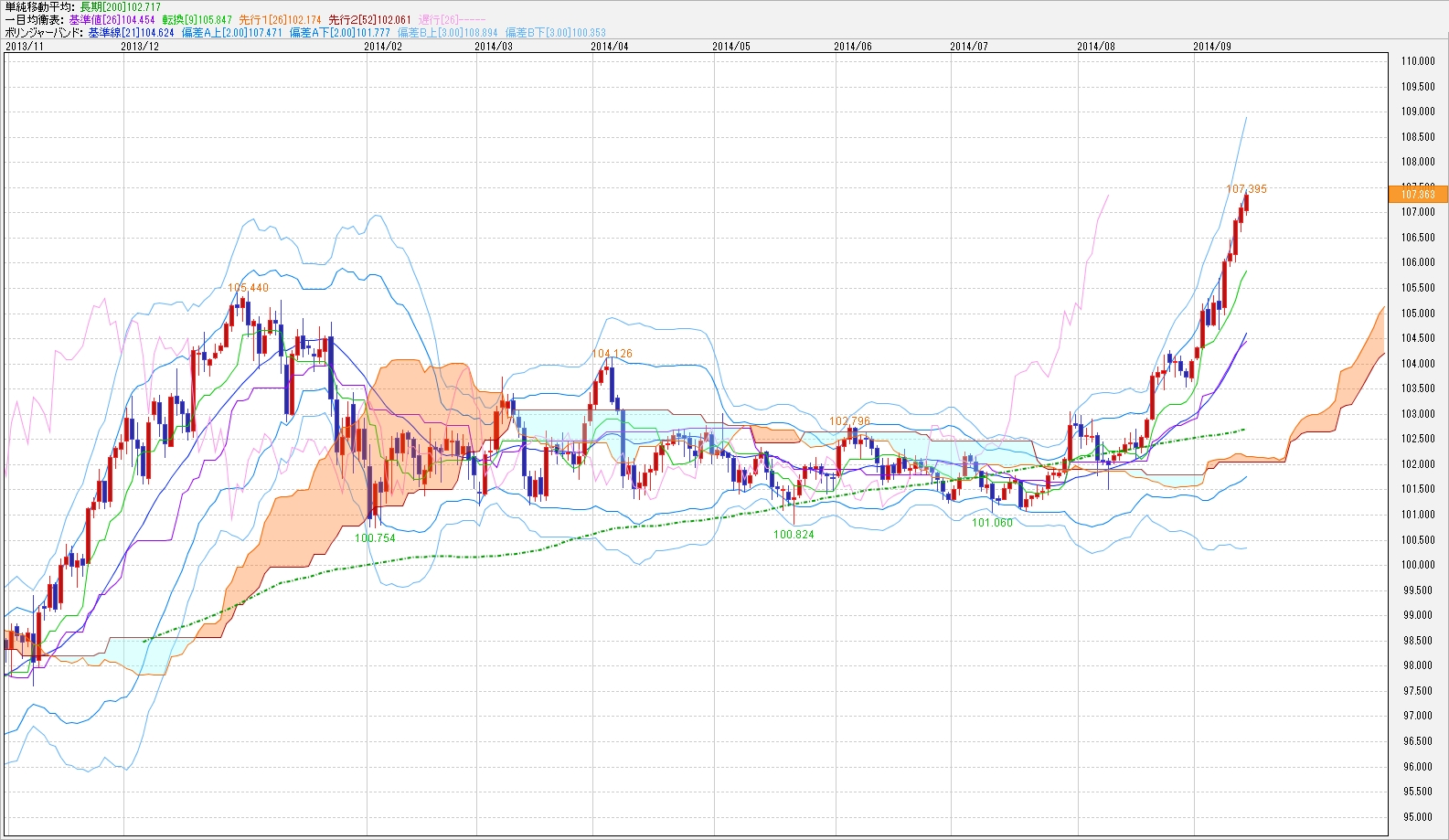Click the 長期[200] moving average legend label
This screenshot has height=840, width=1449.
[120, 7]
